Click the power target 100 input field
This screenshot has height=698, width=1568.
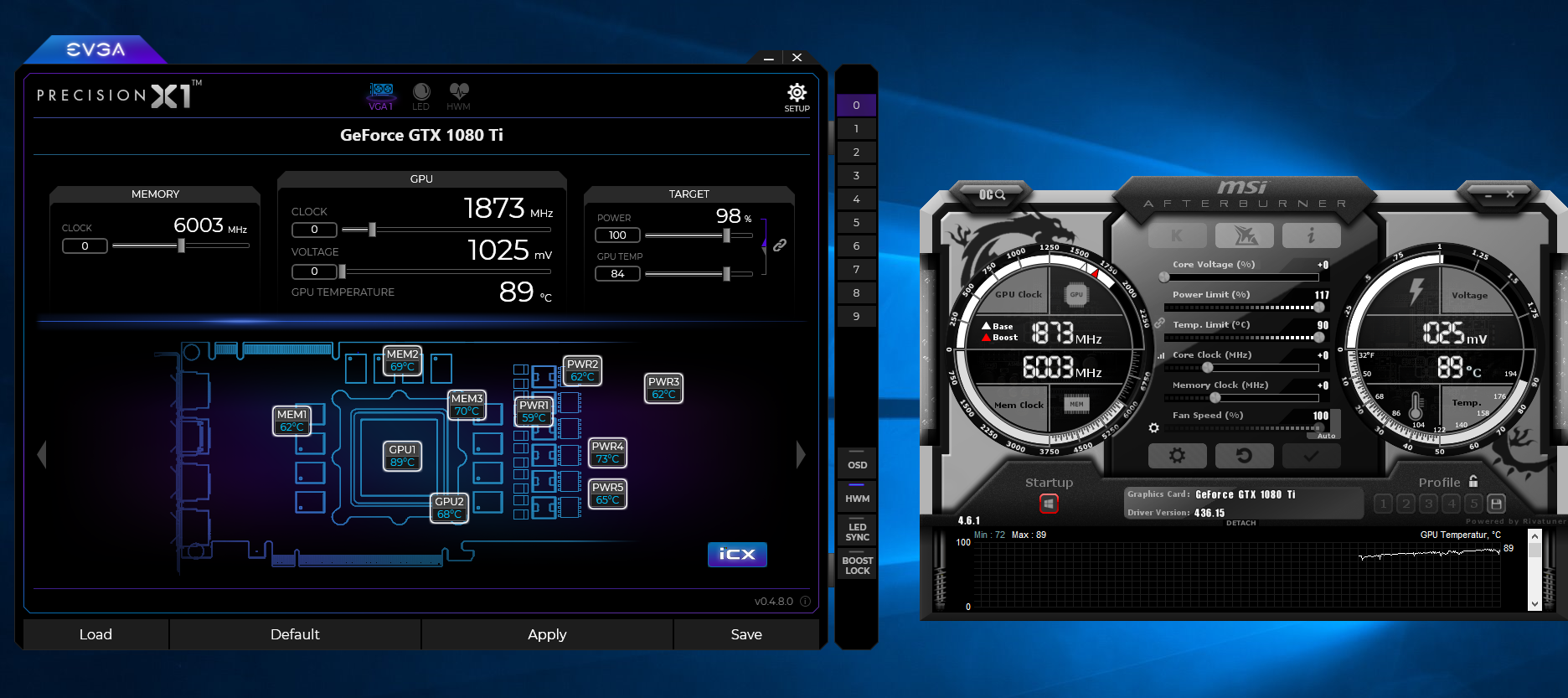click(617, 235)
